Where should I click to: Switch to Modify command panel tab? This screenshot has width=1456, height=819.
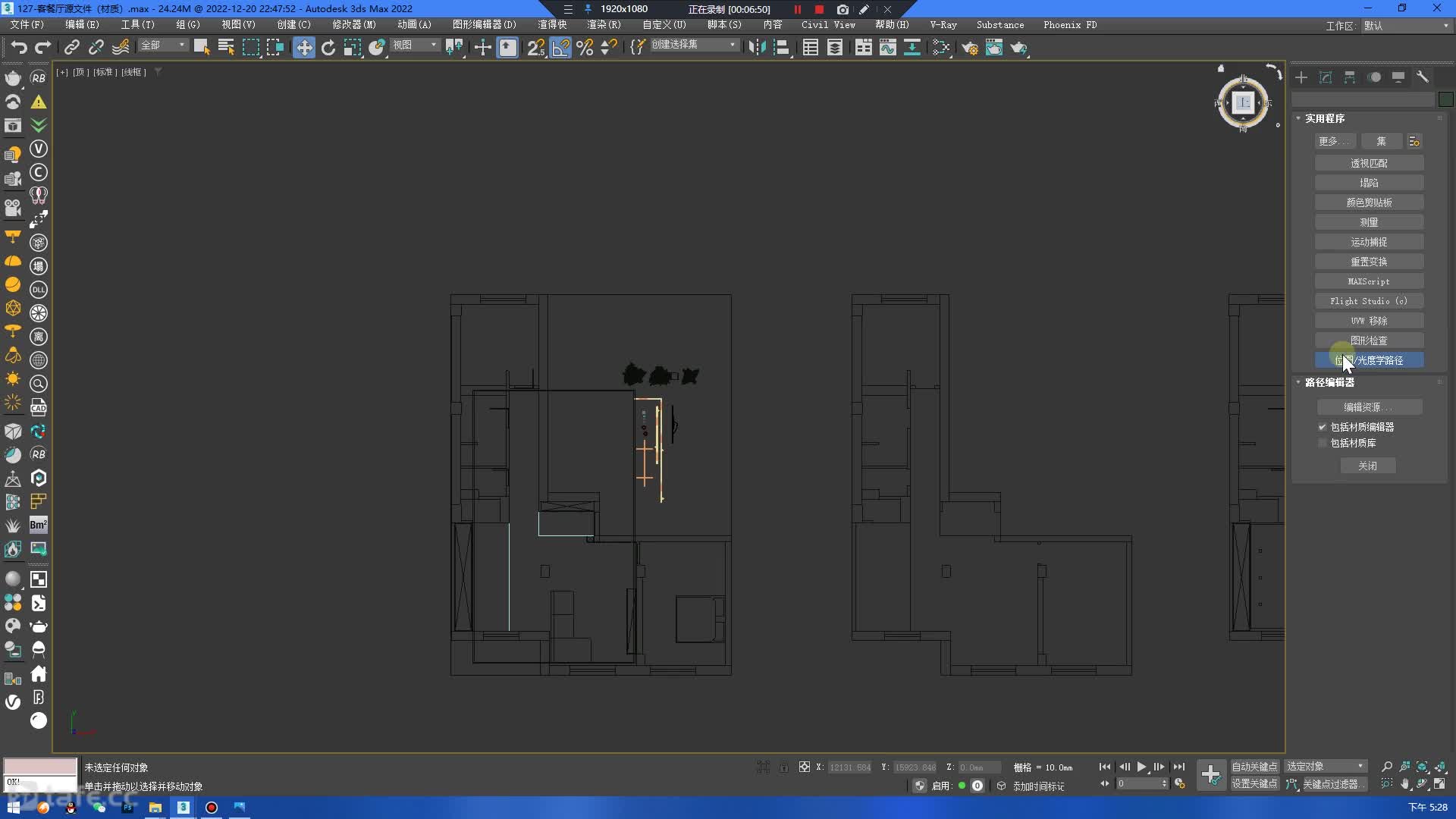(1326, 77)
